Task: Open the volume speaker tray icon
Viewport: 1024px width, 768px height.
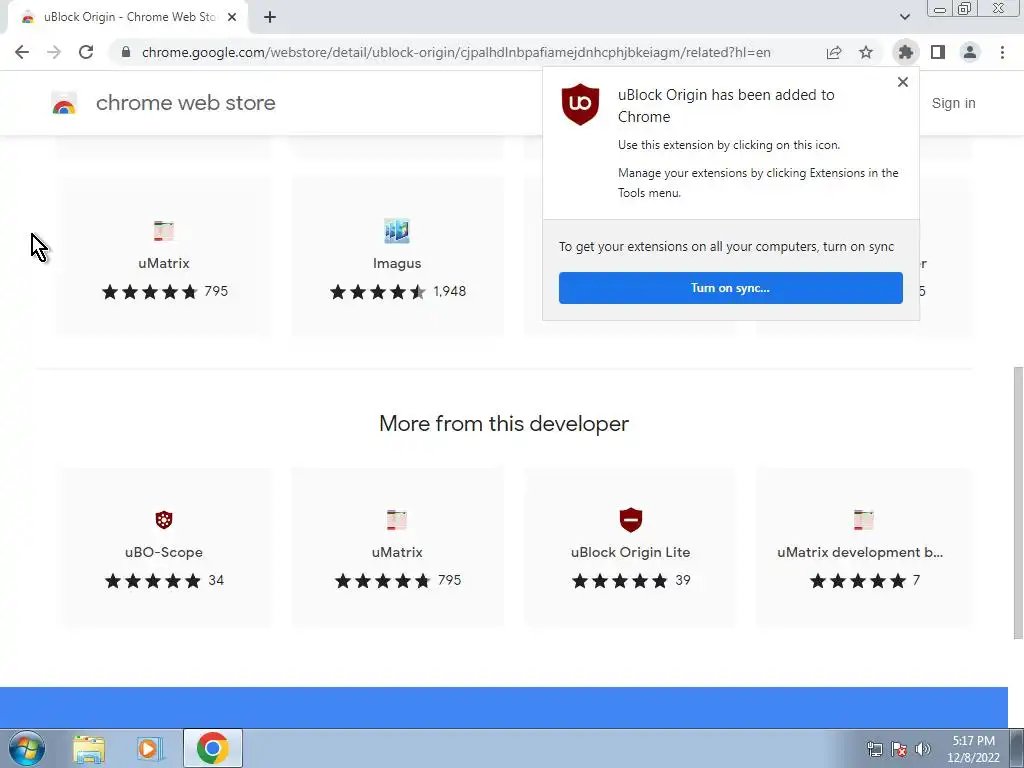Action: click(923, 749)
